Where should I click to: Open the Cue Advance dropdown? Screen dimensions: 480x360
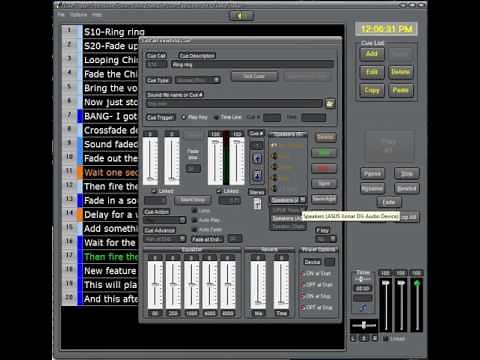tap(165, 239)
